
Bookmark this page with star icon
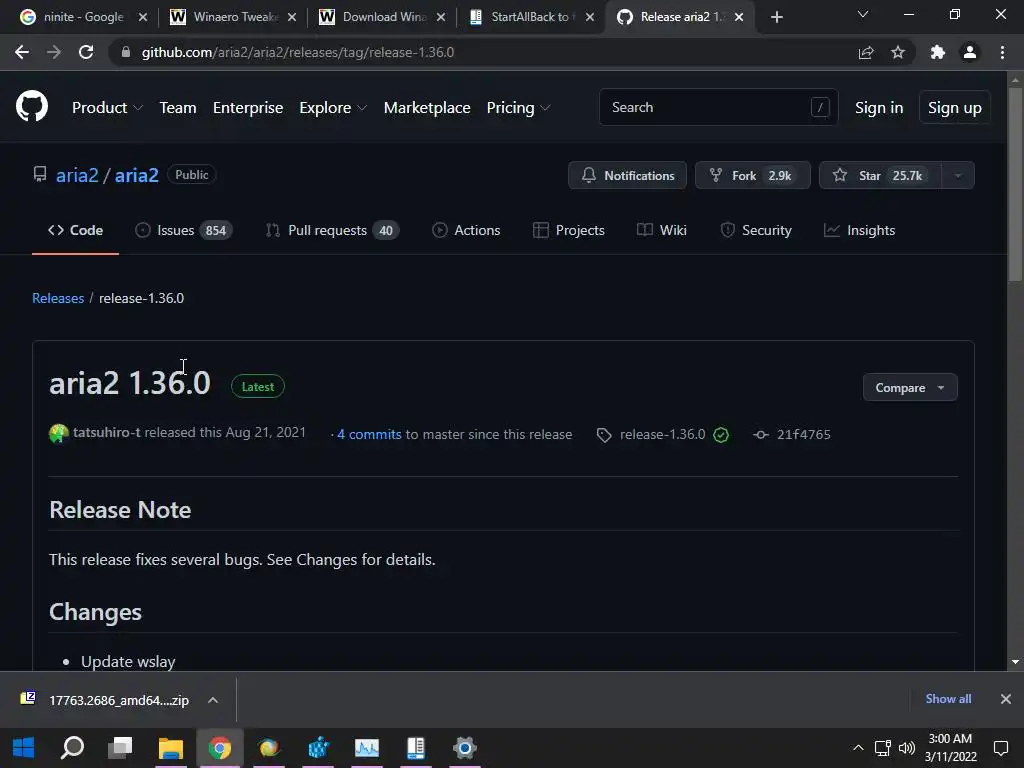tap(898, 52)
